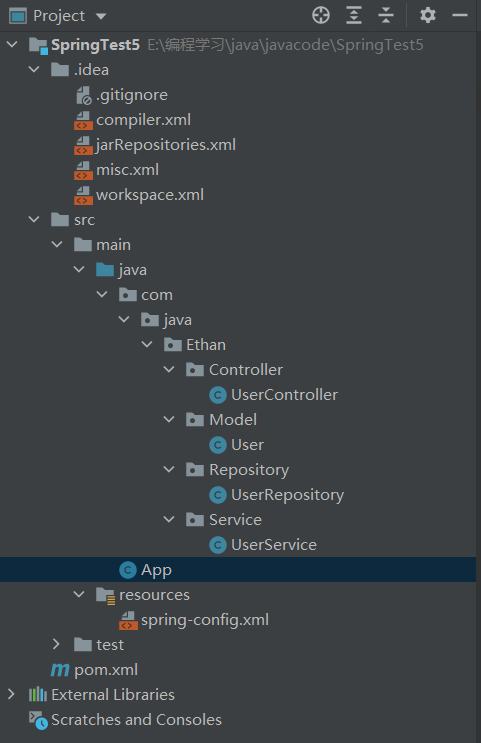Expand the test folder
Screen dimensions: 481x743
[x=56, y=644]
